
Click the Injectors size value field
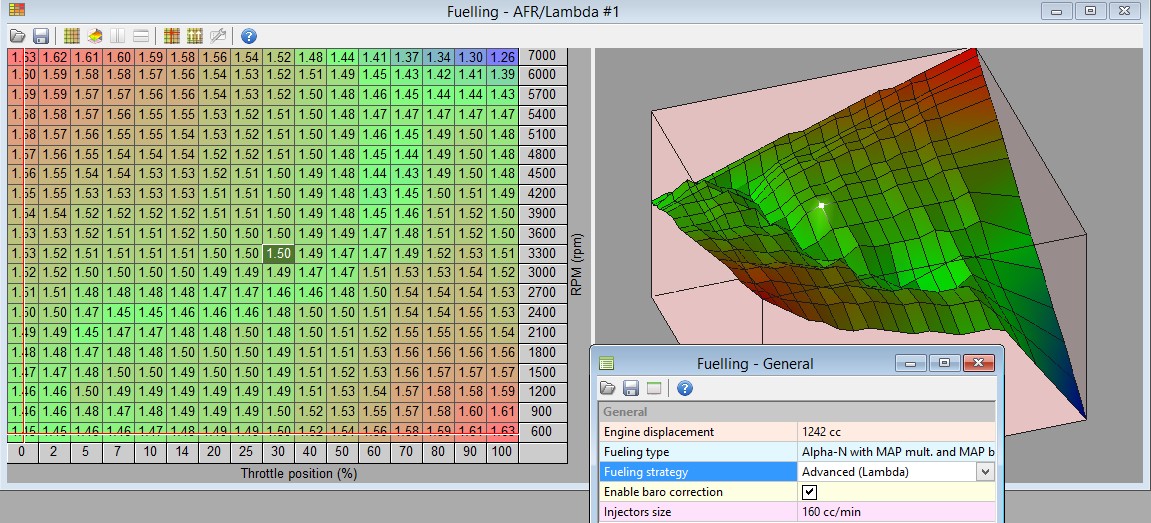(896, 512)
